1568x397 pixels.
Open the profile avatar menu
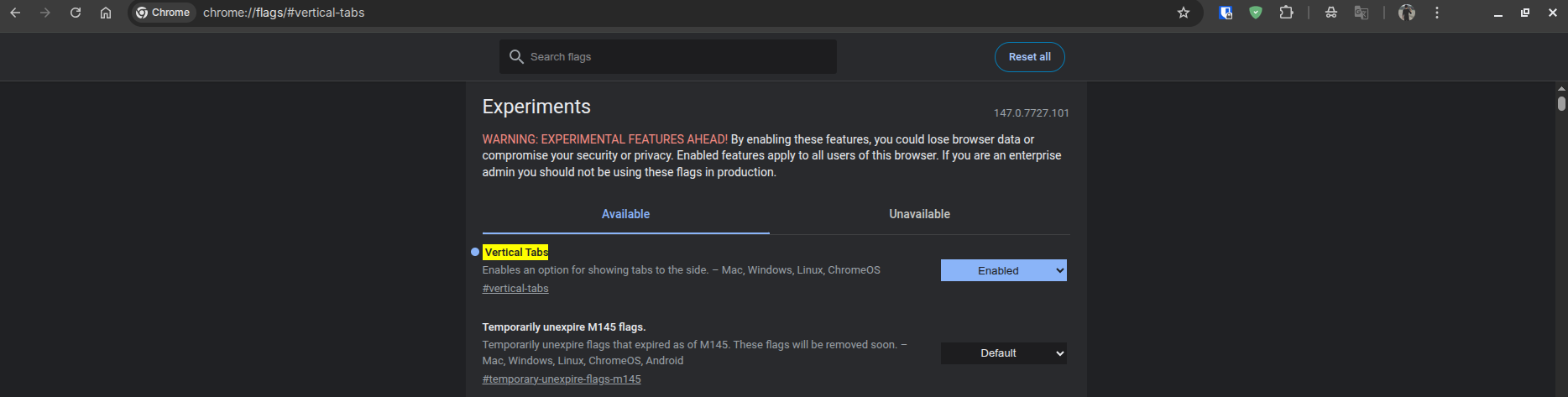pyautogui.click(x=1407, y=13)
